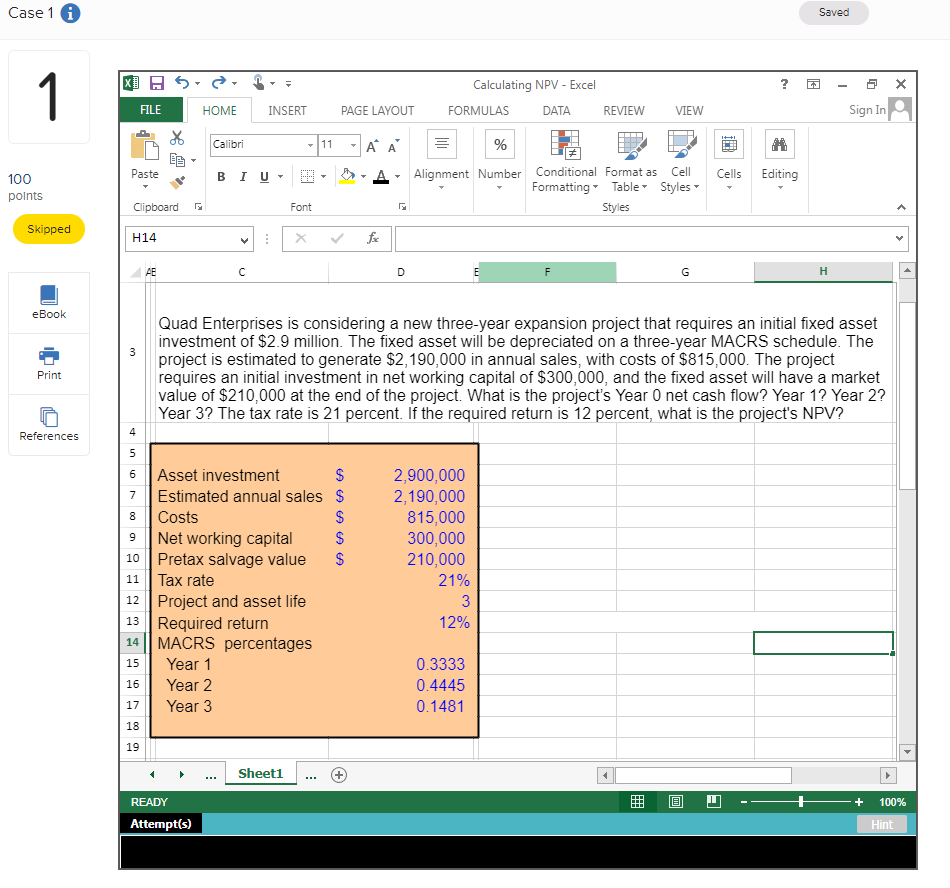This screenshot has height=888, width=950.
Task: Switch to the FORMULAS tab
Action: (478, 111)
